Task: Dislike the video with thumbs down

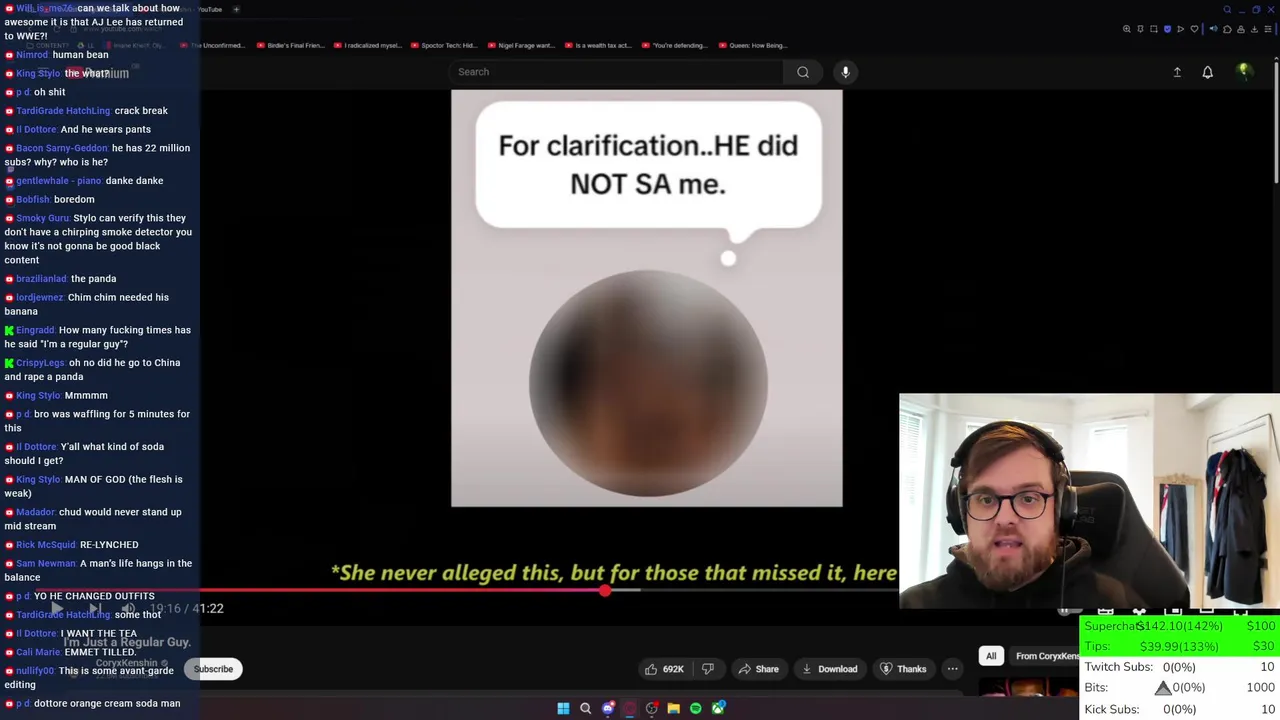Action: [x=708, y=669]
